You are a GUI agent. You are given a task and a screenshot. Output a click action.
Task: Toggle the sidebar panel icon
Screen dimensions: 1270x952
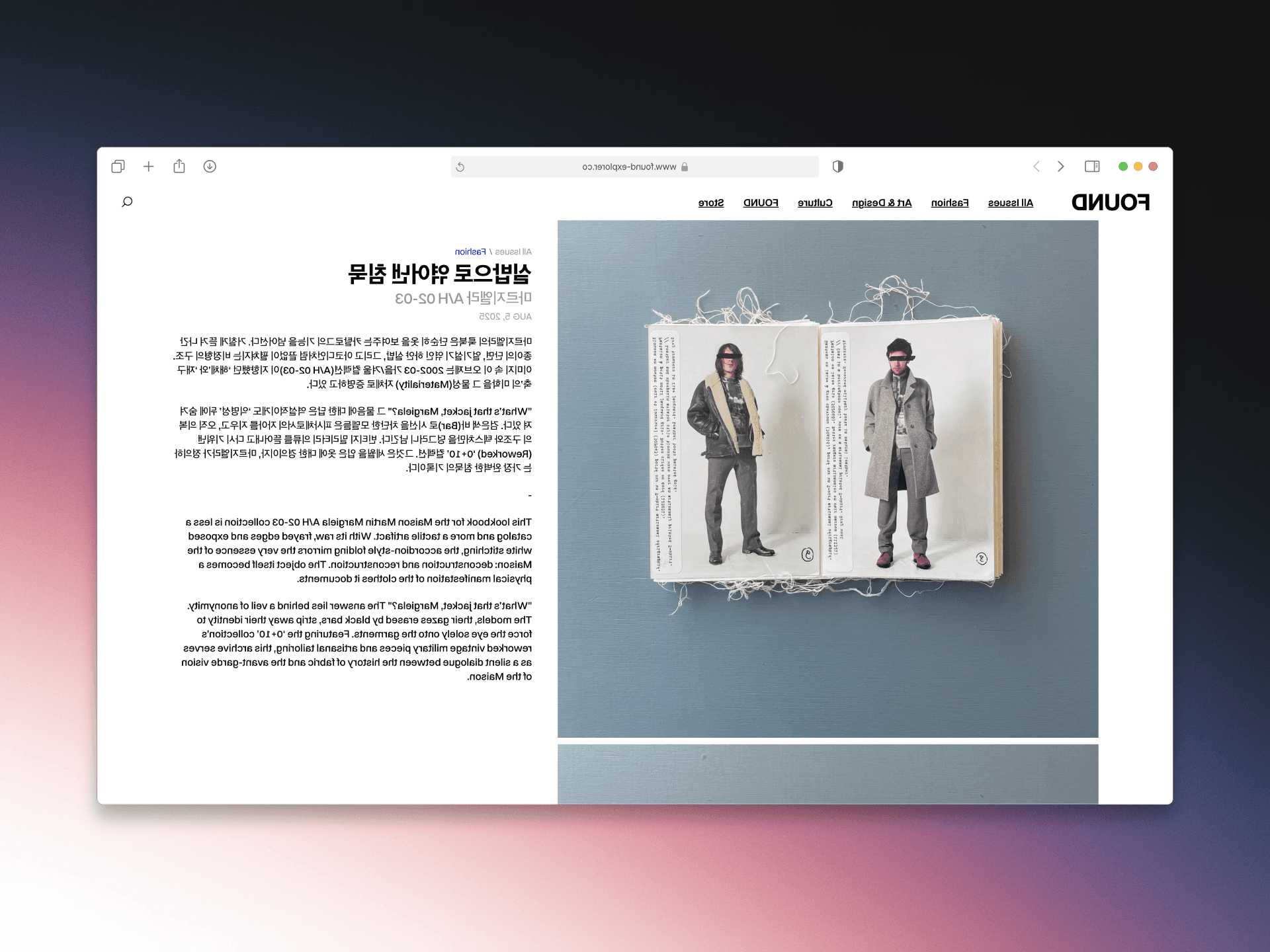pos(1092,167)
